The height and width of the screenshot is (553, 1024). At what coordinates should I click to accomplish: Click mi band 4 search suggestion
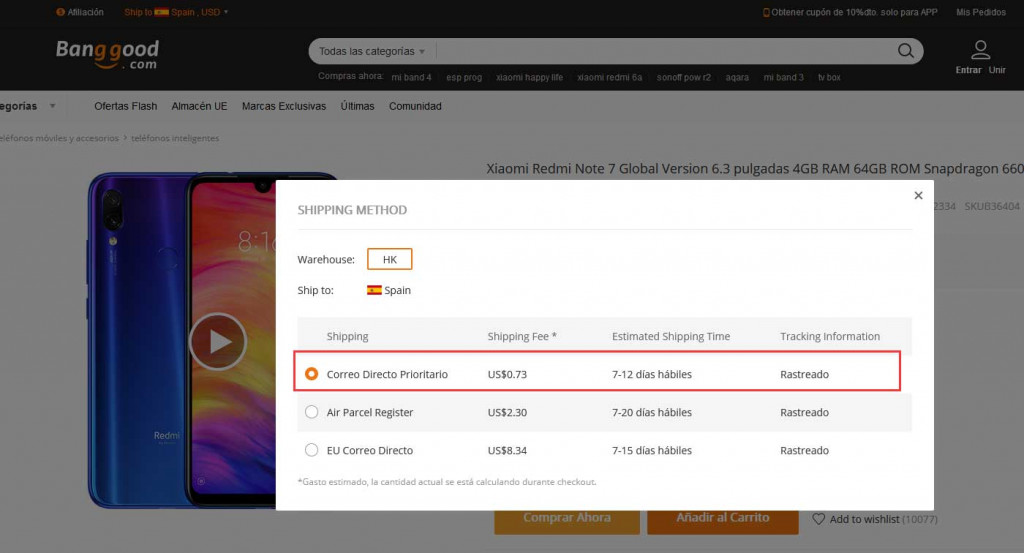(411, 77)
